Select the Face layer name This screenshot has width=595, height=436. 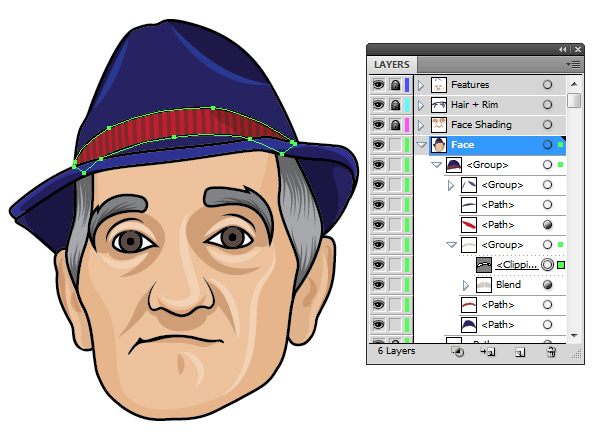point(463,145)
